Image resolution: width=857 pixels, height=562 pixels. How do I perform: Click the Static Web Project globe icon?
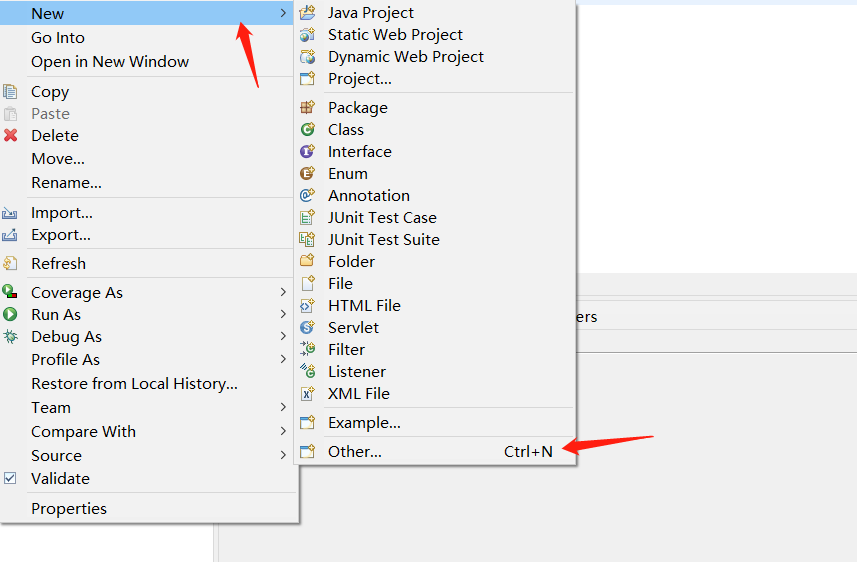(x=308, y=34)
